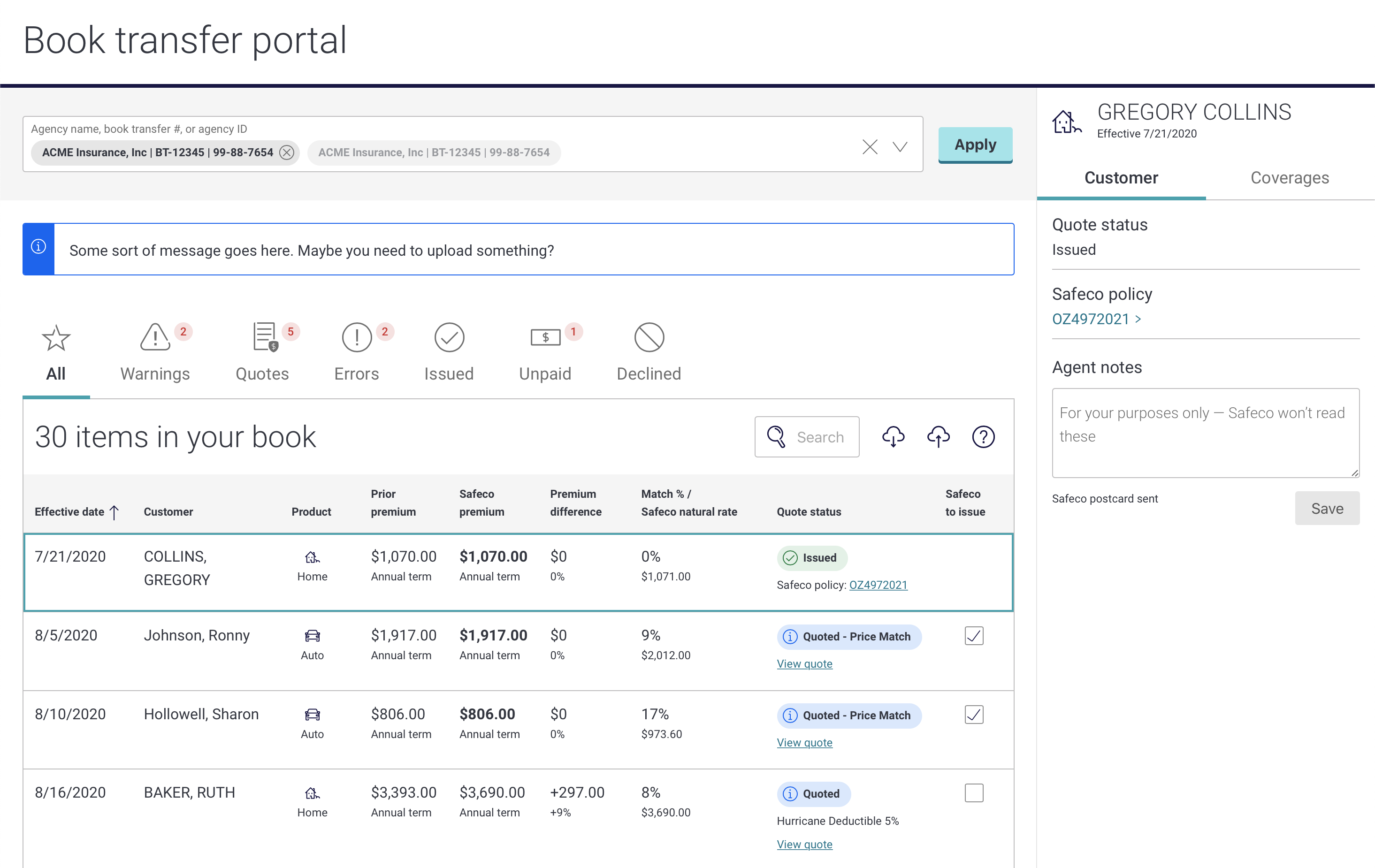This screenshot has height=868, width=1375.
Task: Remove the ACME Insurance agency chip
Action: point(287,152)
